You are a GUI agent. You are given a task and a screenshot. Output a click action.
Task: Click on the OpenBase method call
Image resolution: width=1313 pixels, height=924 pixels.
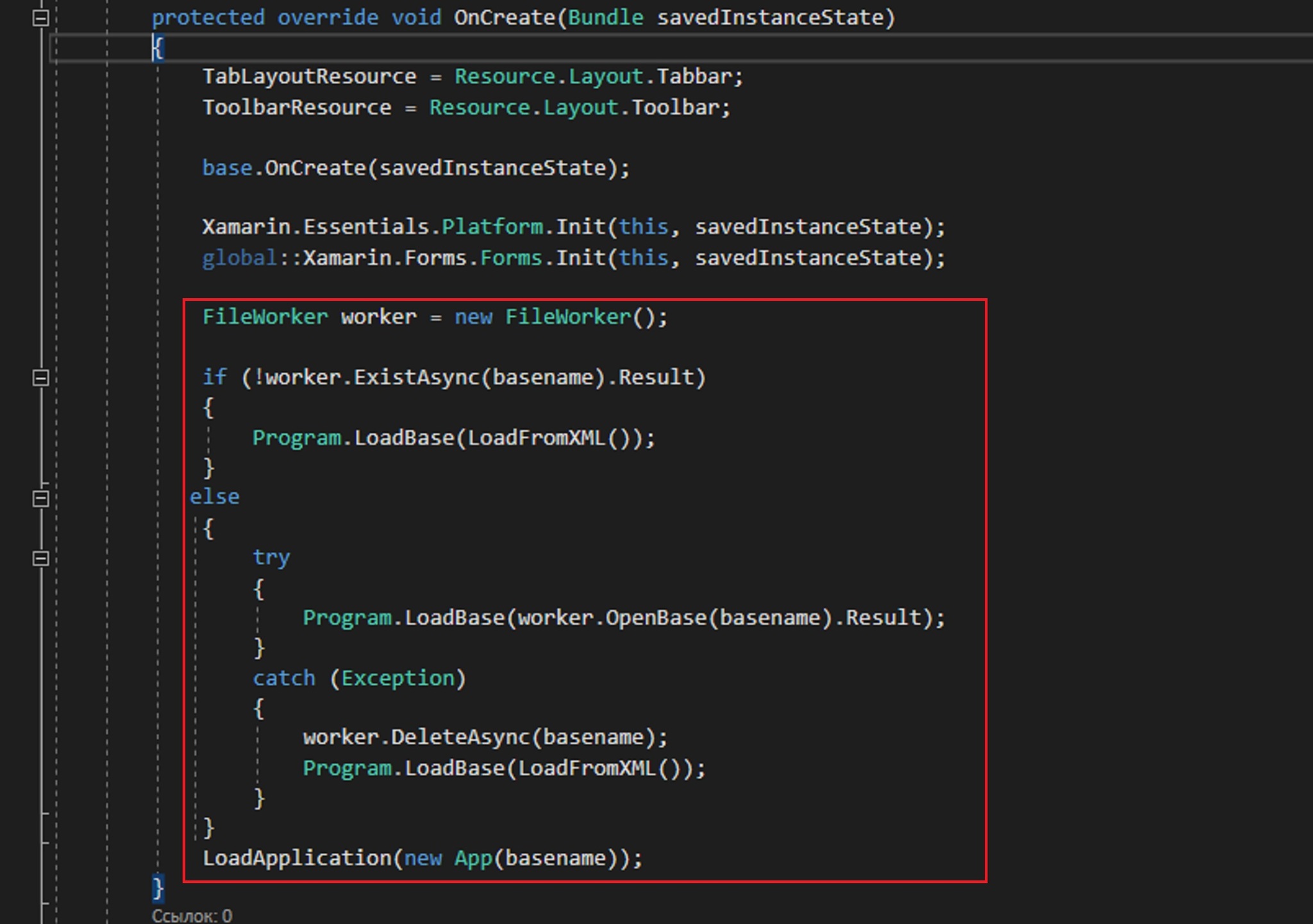pyautogui.click(x=655, y=617)
